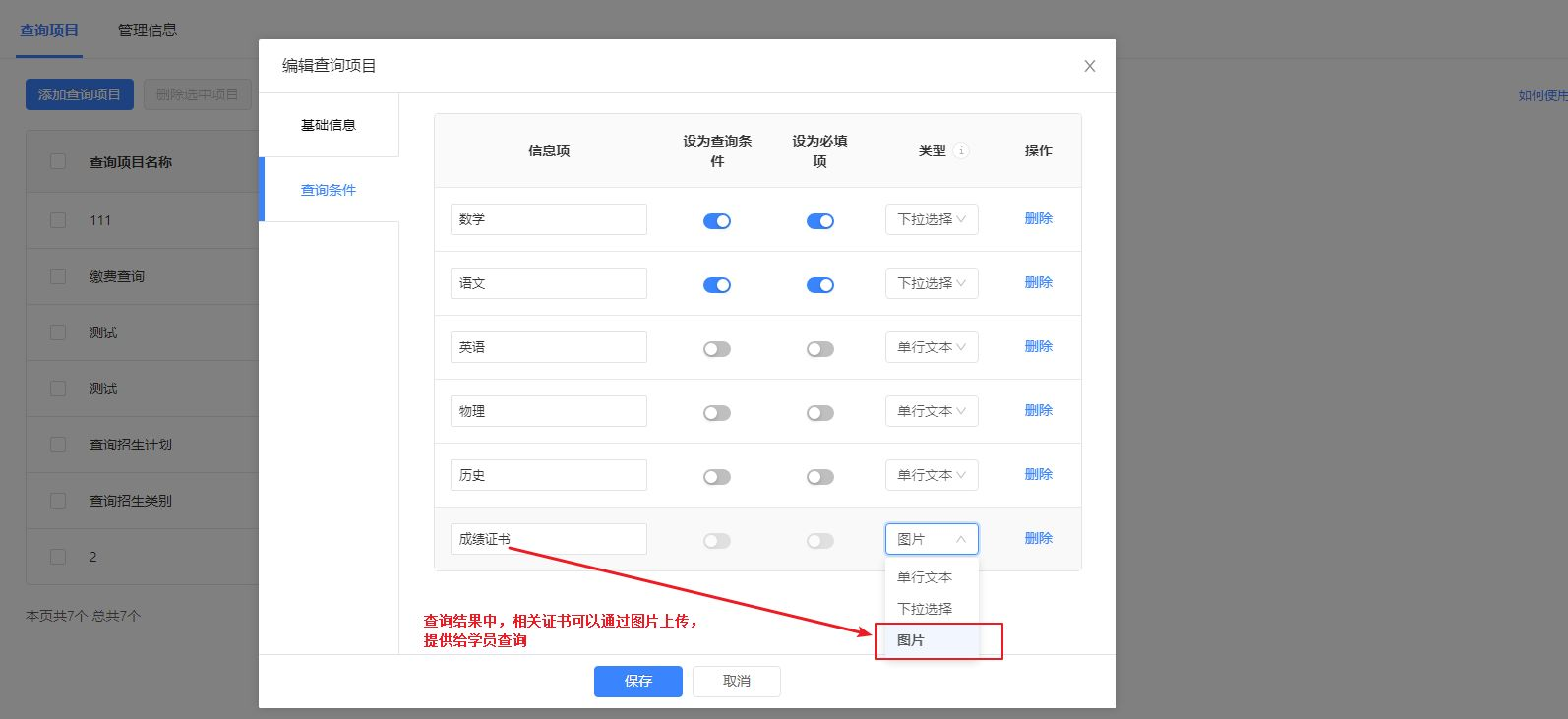Toggle 设为查询条件 for 数学
Viewport: 1568px width, 719px height.
click(x=717, y=221)
